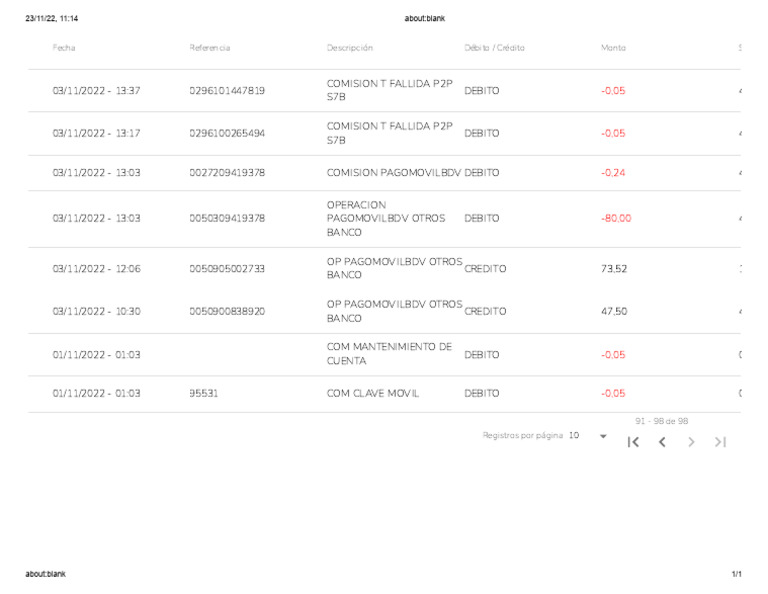Click the Descripción column header
This screenshot has width=768, height=594.
(350, 48)
